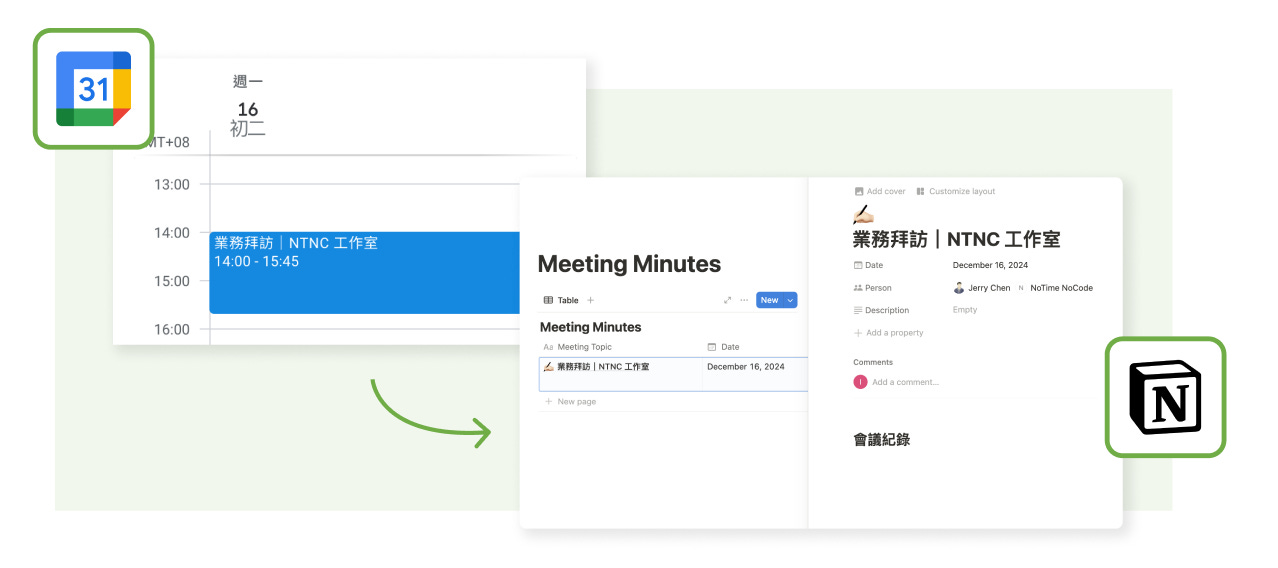Click the 會議紀錄 heading

[x=881, y=439]
